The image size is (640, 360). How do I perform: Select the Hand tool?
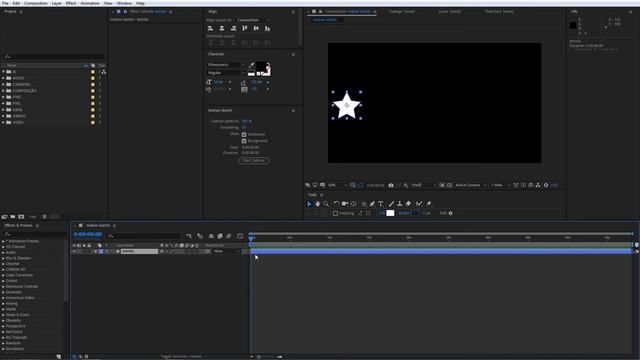pos(318,204)
